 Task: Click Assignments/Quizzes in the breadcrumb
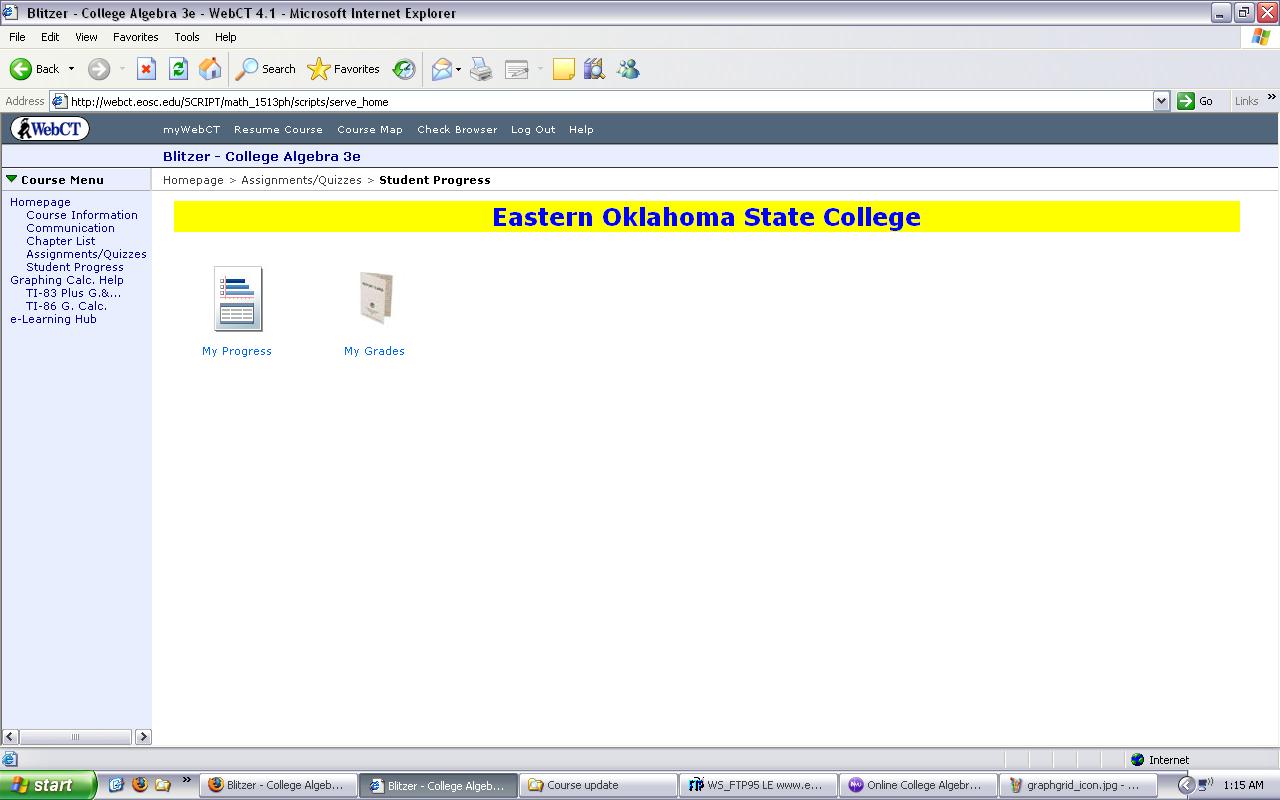pyautogui.click(x=301, y=180)
